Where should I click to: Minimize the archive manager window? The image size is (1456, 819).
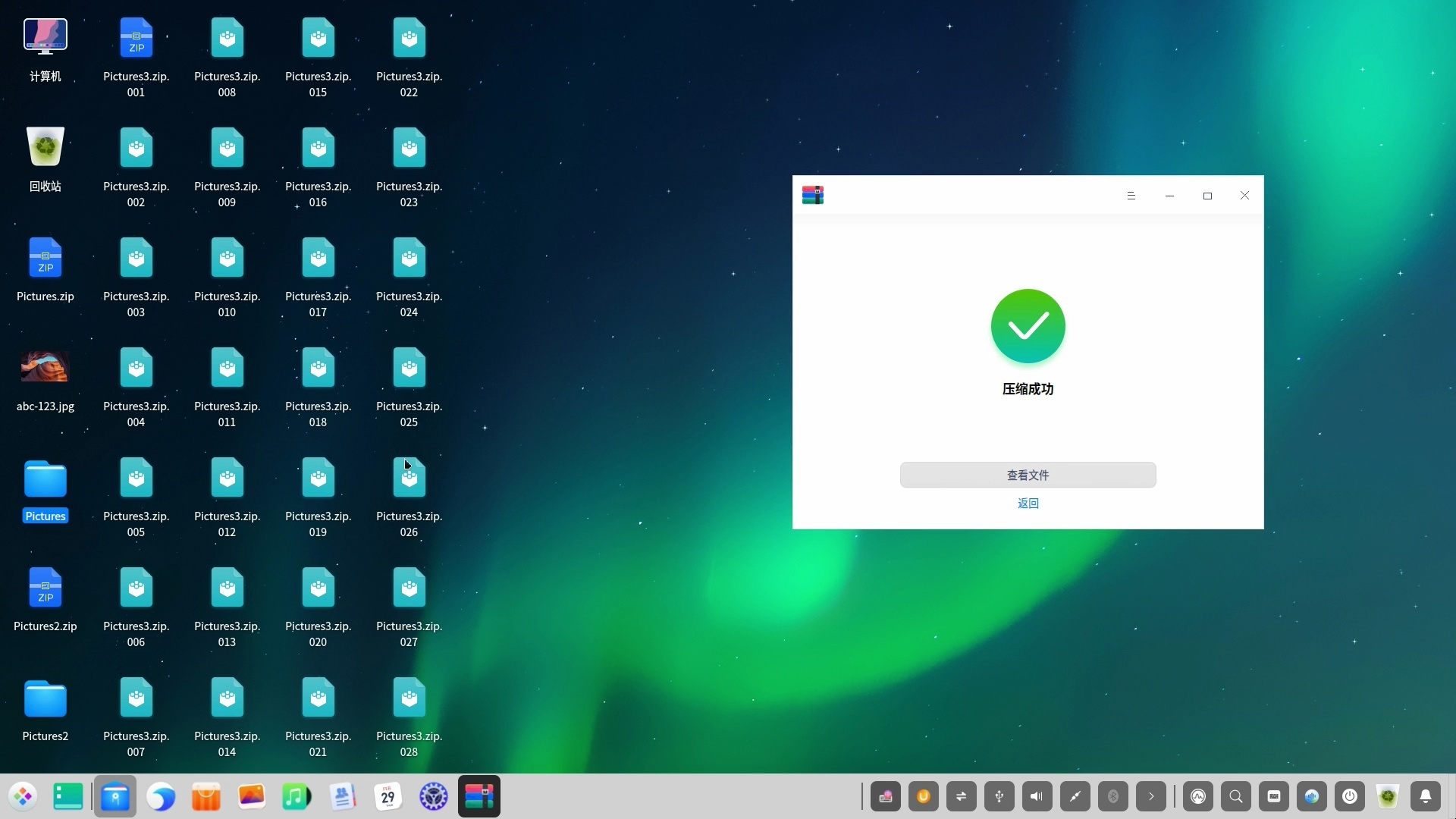point(1169,196)
